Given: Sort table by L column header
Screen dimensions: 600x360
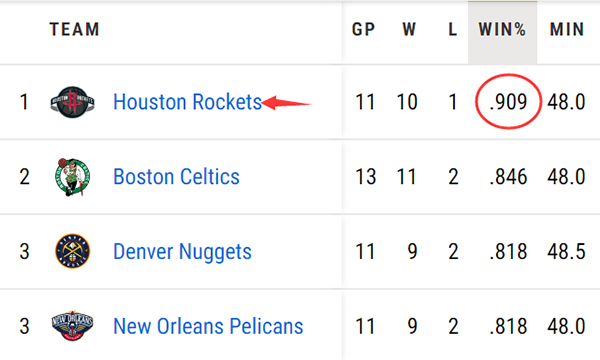Looking at the screenshot, I should click(453, 29).
